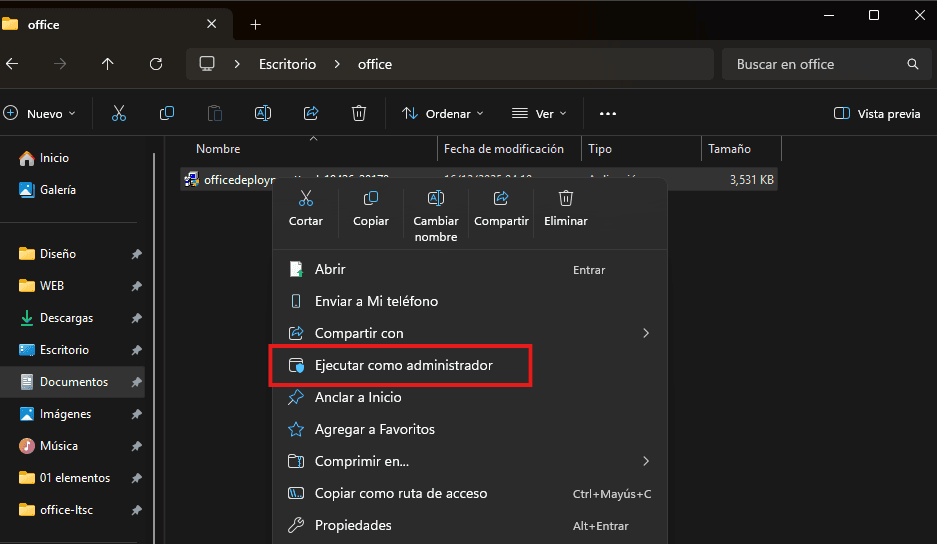This screenshot has height=544, width=937.
Task: Open the Ordenar dropdown
Action: 443,114
